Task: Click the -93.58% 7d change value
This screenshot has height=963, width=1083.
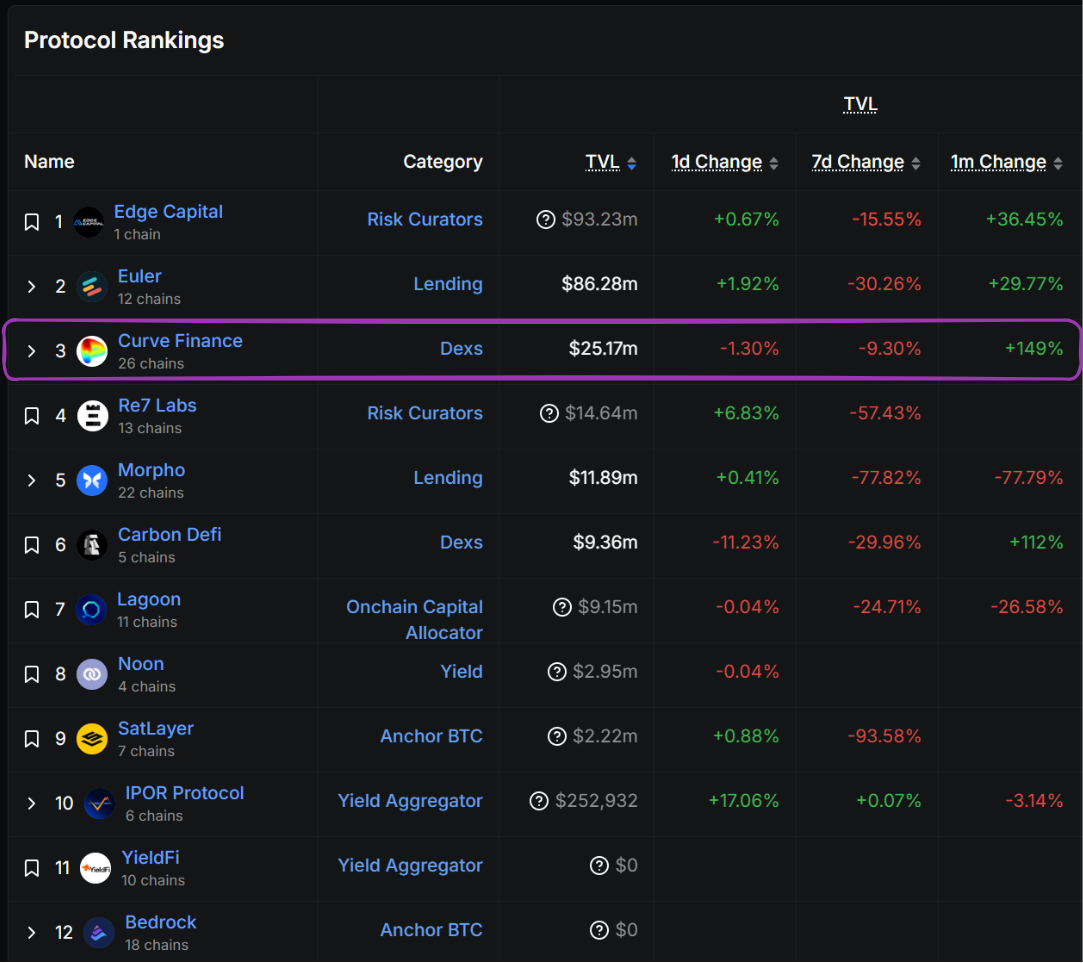Action: (885, 736)
